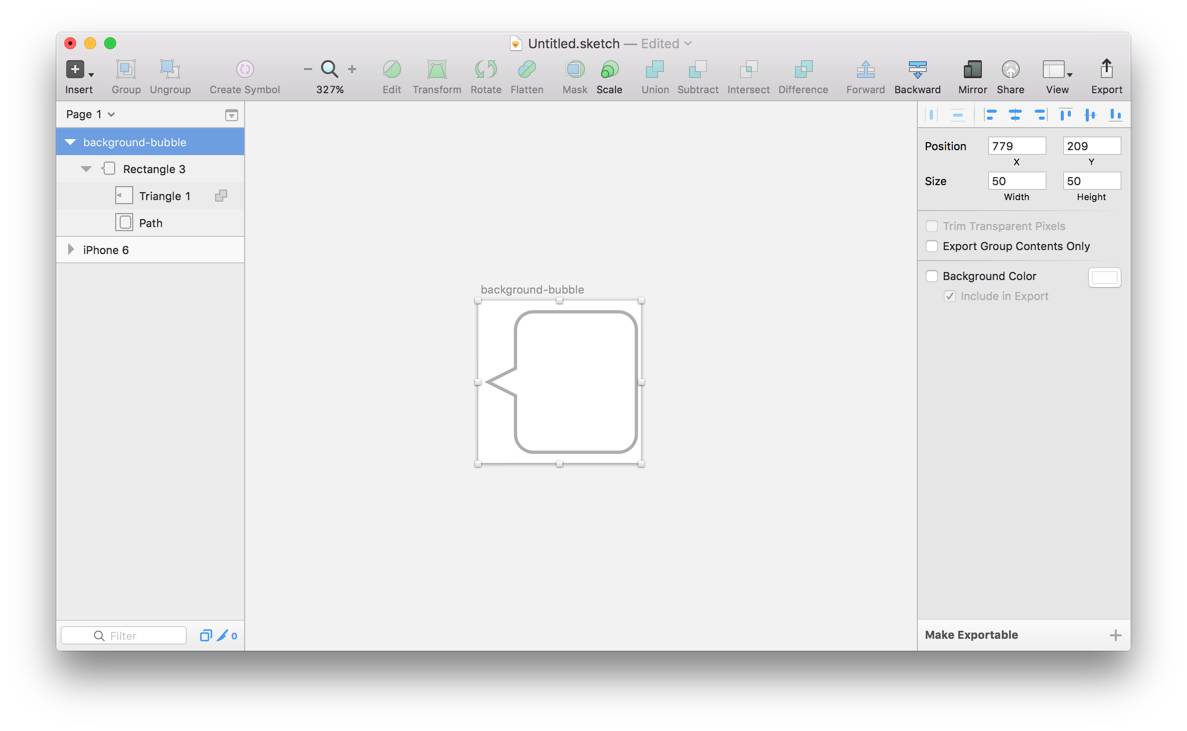
Task: Open the Background Color swatch
Action: (1104, 277)
